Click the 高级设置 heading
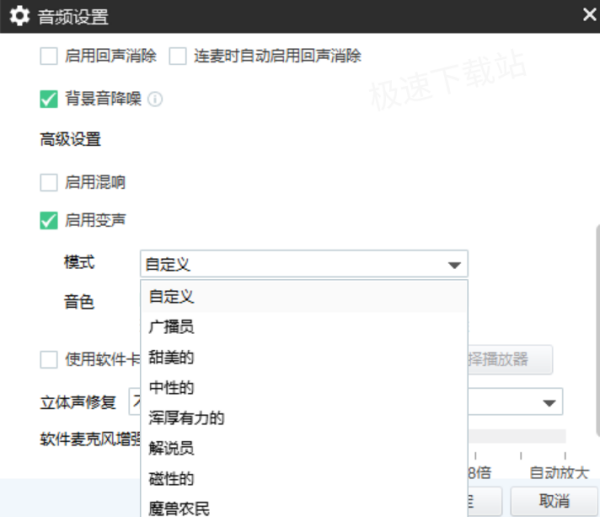 coord(70,139)
